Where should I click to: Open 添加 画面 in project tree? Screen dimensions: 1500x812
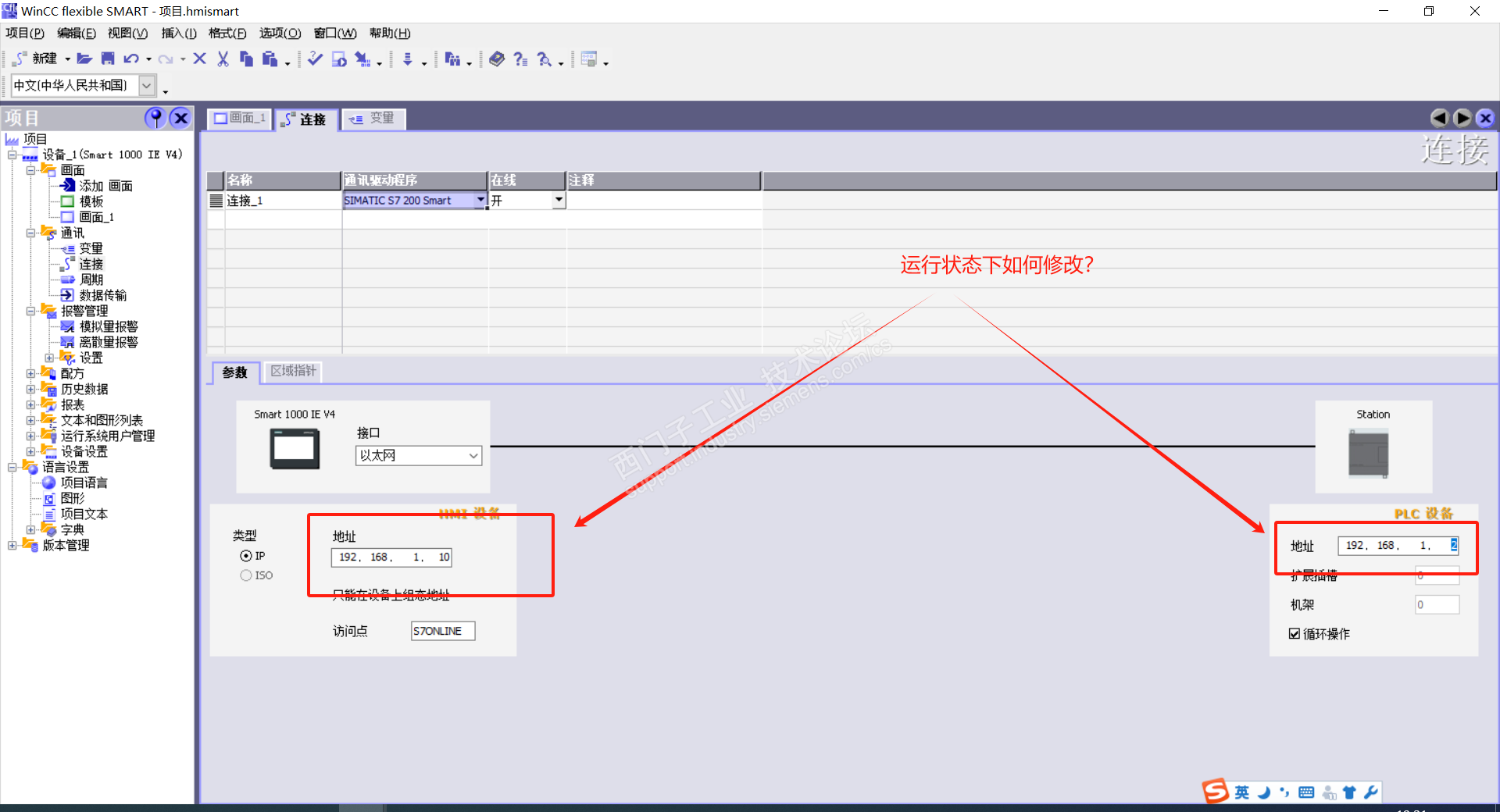105,186
